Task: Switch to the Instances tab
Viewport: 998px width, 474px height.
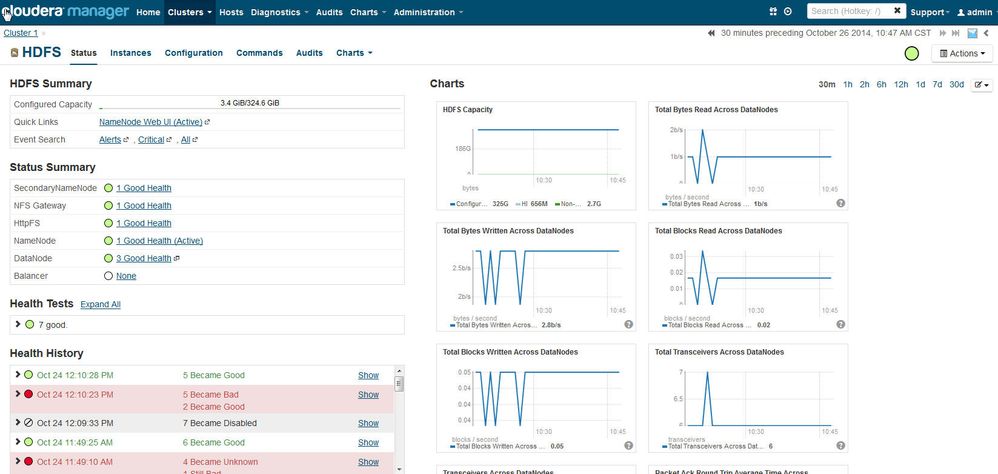Action: (x=130, y=53)
